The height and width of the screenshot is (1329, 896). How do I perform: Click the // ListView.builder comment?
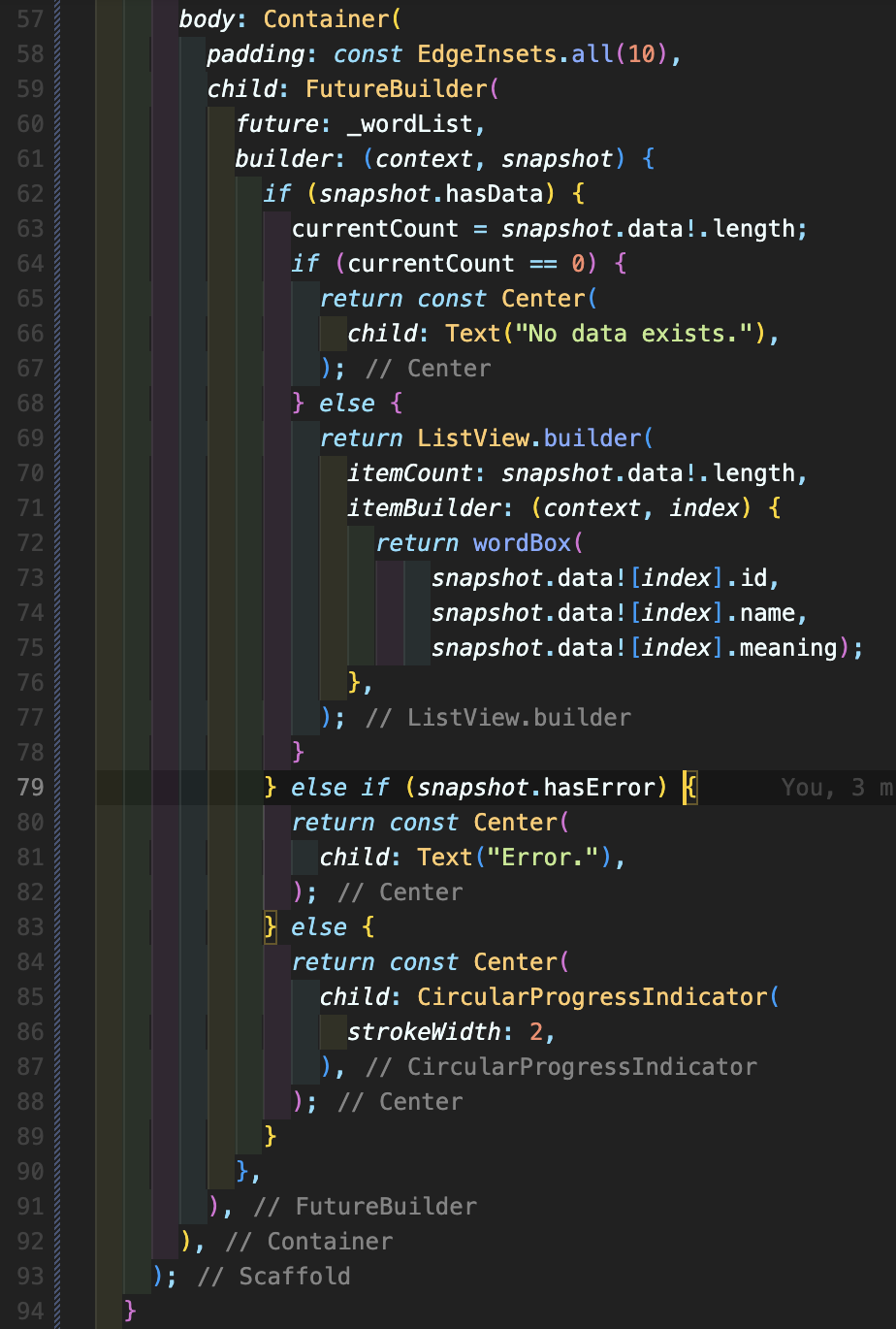point(498,717)
